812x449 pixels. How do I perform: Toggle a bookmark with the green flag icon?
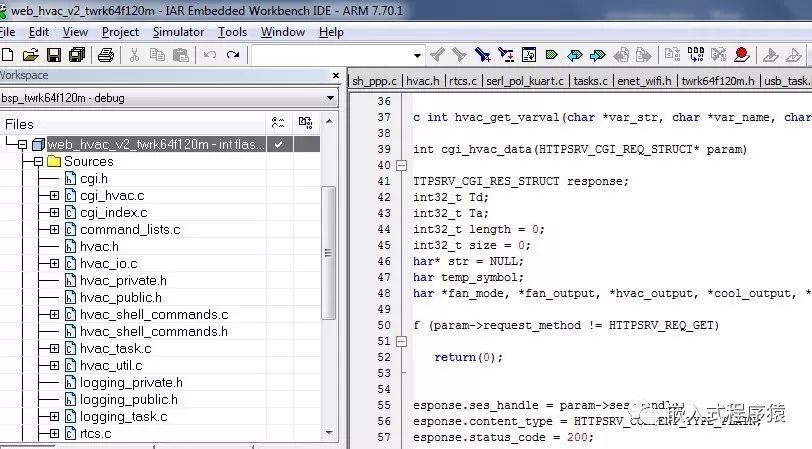click(x=552, y=54)
